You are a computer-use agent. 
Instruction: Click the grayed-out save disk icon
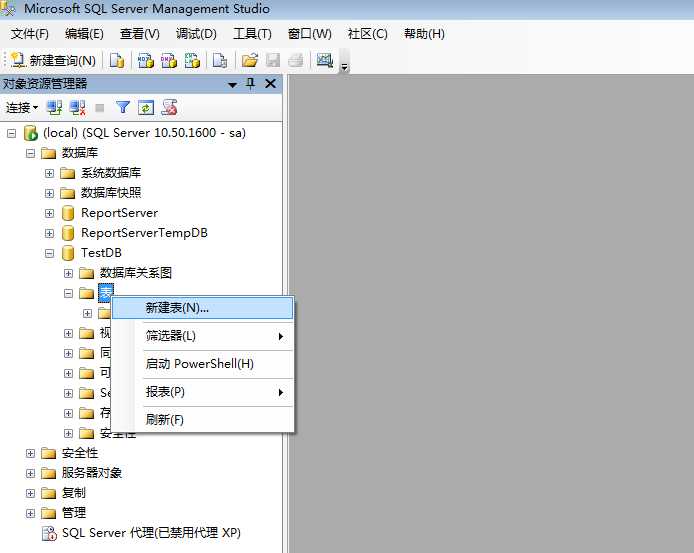click(273, 60)
